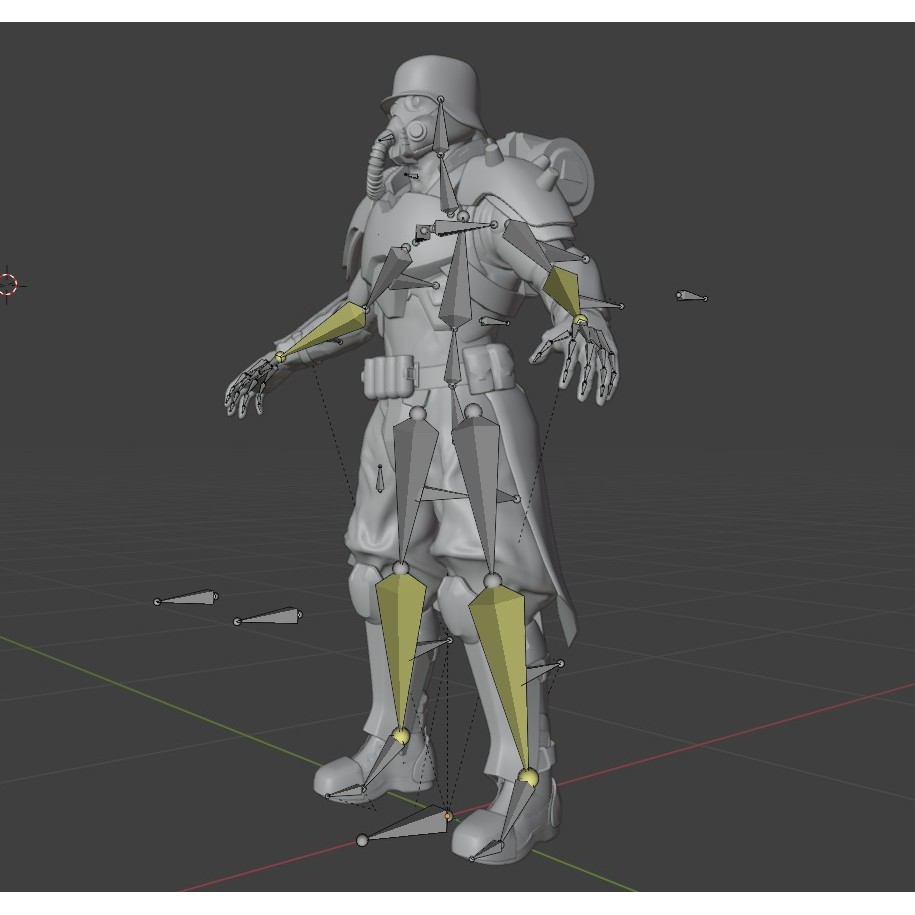Select the horizontal shoulder bone across the chest
This screenshot has width=915, height=915.
(x=461, y=228)
